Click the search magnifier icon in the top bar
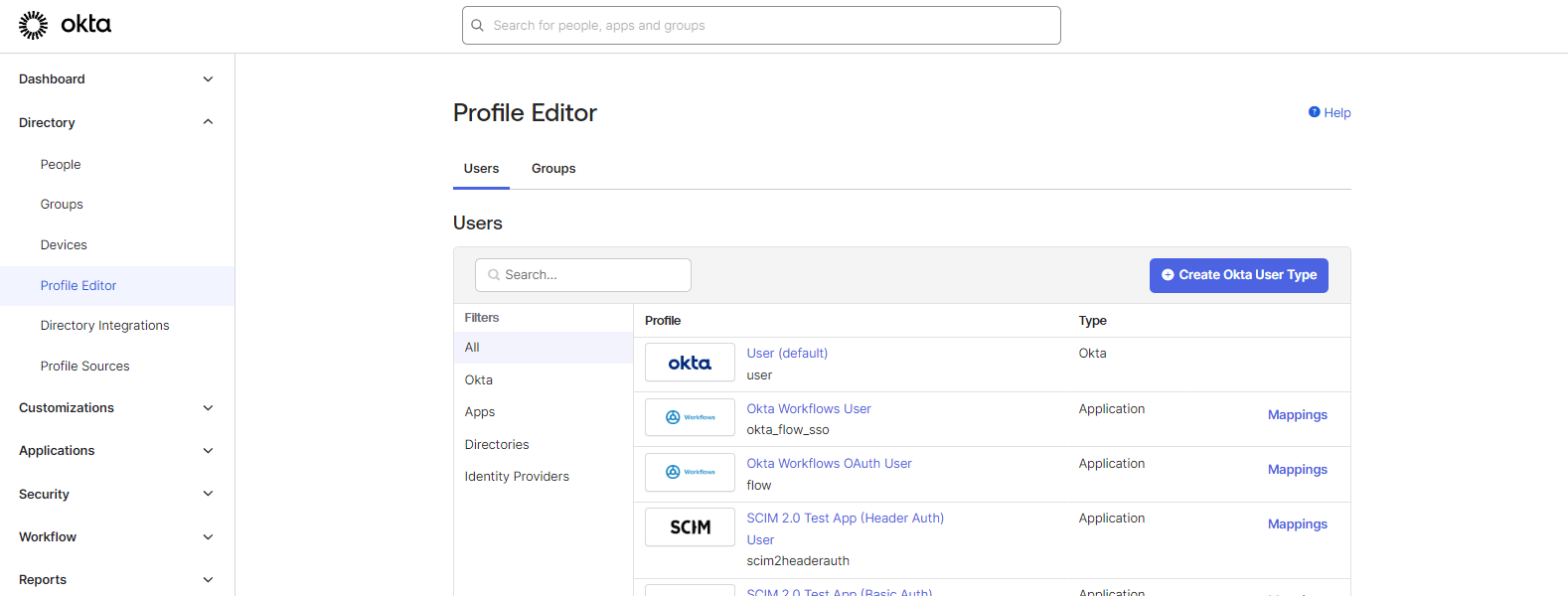The width and height of the screenshot is (1568, 596). tap(478, 26)
